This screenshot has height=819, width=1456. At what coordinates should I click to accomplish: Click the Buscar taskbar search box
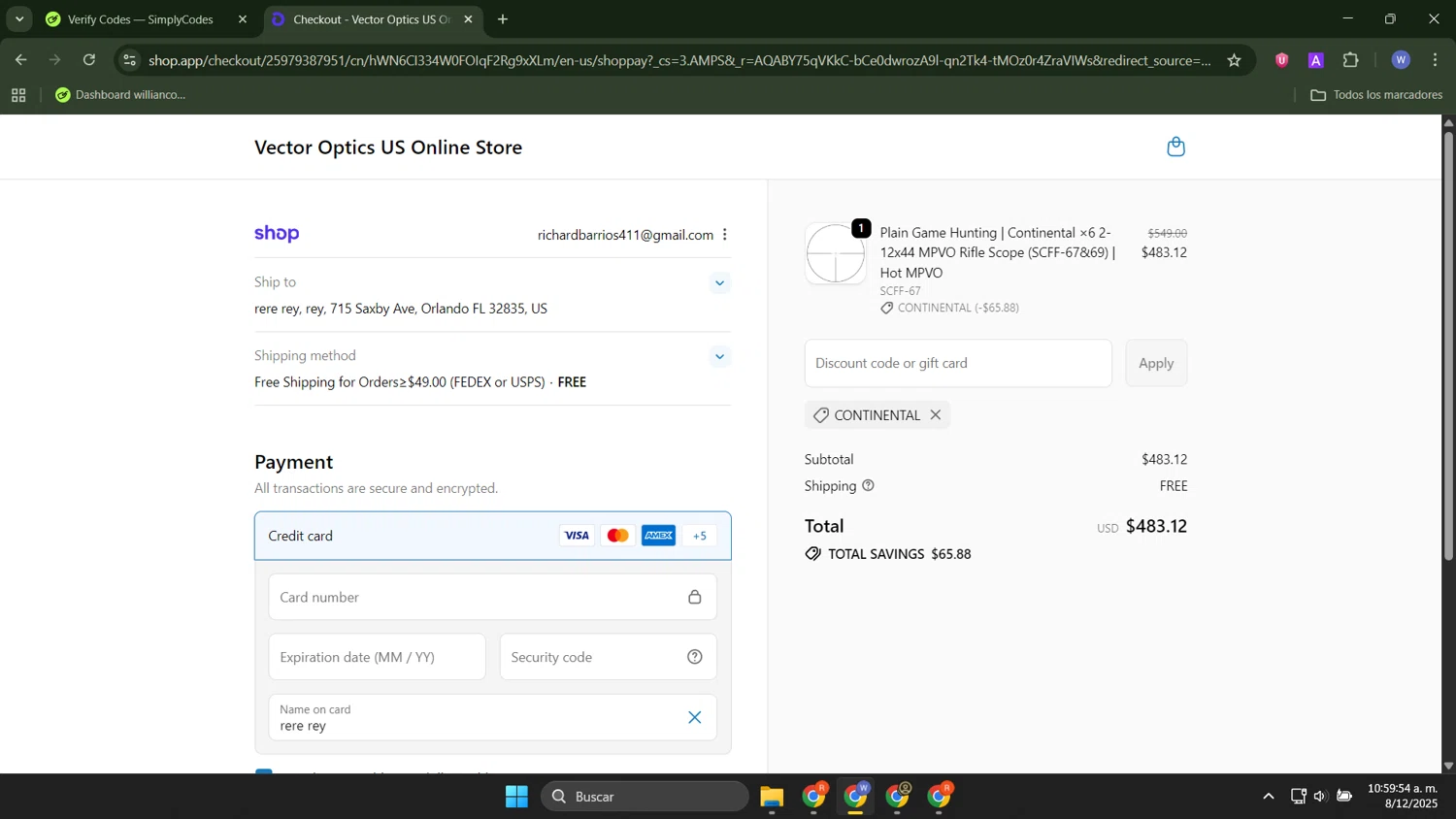[645, 797]
